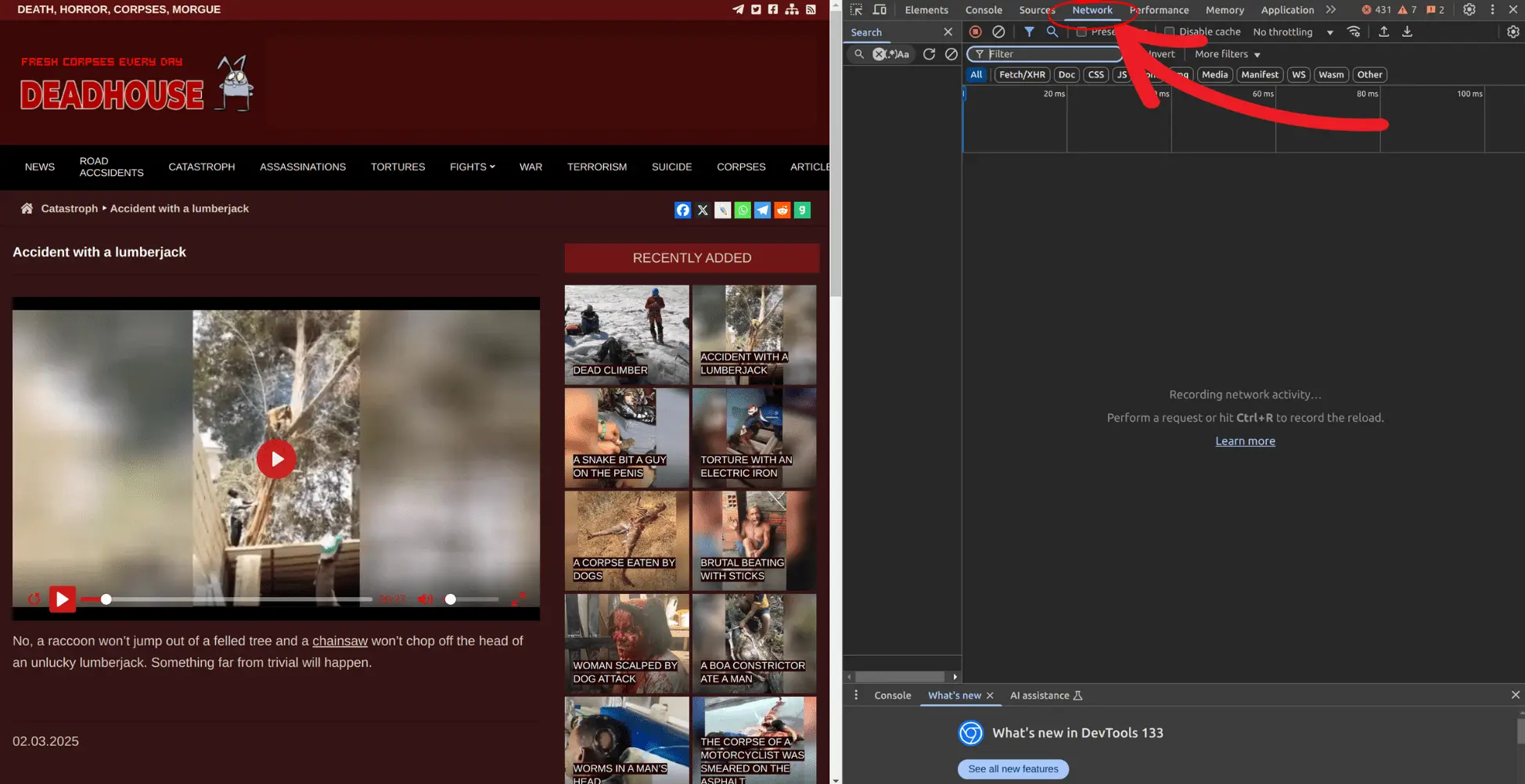
Task: Toggle the Media request type filter
Action: (1214, 74)
